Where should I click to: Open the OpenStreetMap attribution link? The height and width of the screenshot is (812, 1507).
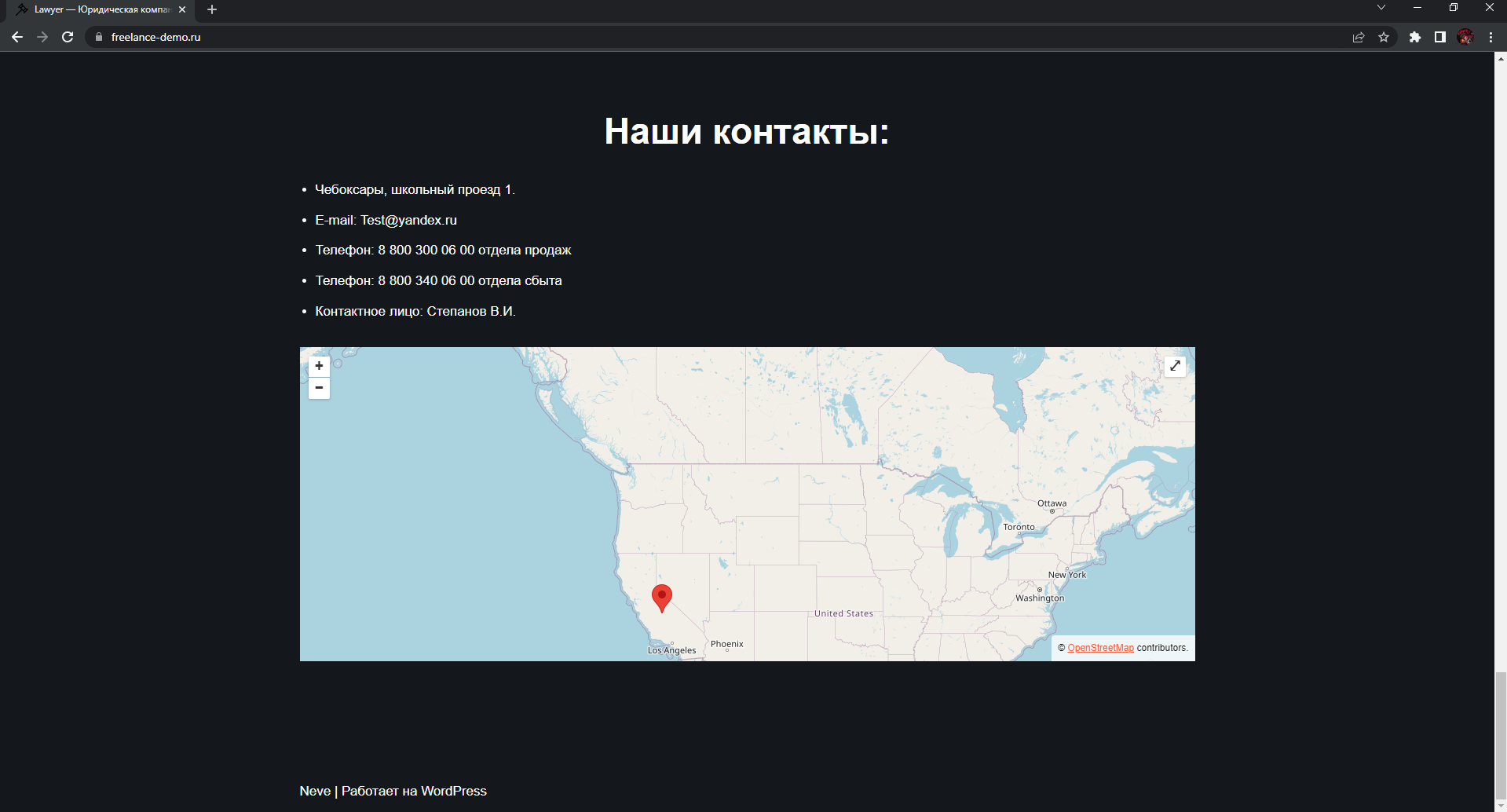point(1100,648)
